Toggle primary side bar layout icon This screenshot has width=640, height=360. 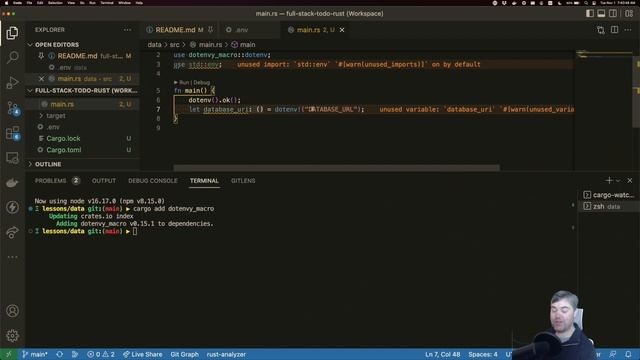[590, 13]
